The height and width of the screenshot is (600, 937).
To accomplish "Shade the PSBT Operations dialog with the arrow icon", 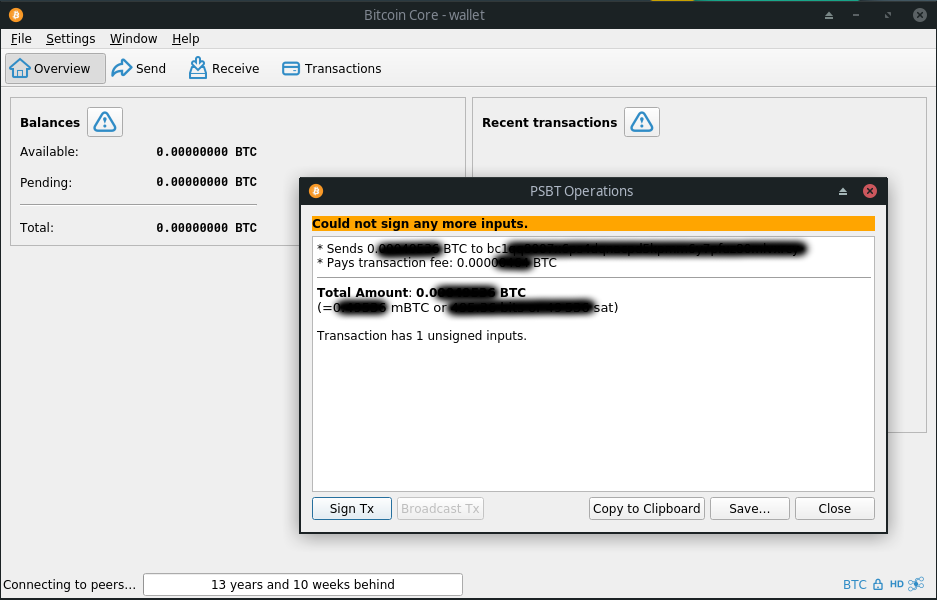I will 843,191.
